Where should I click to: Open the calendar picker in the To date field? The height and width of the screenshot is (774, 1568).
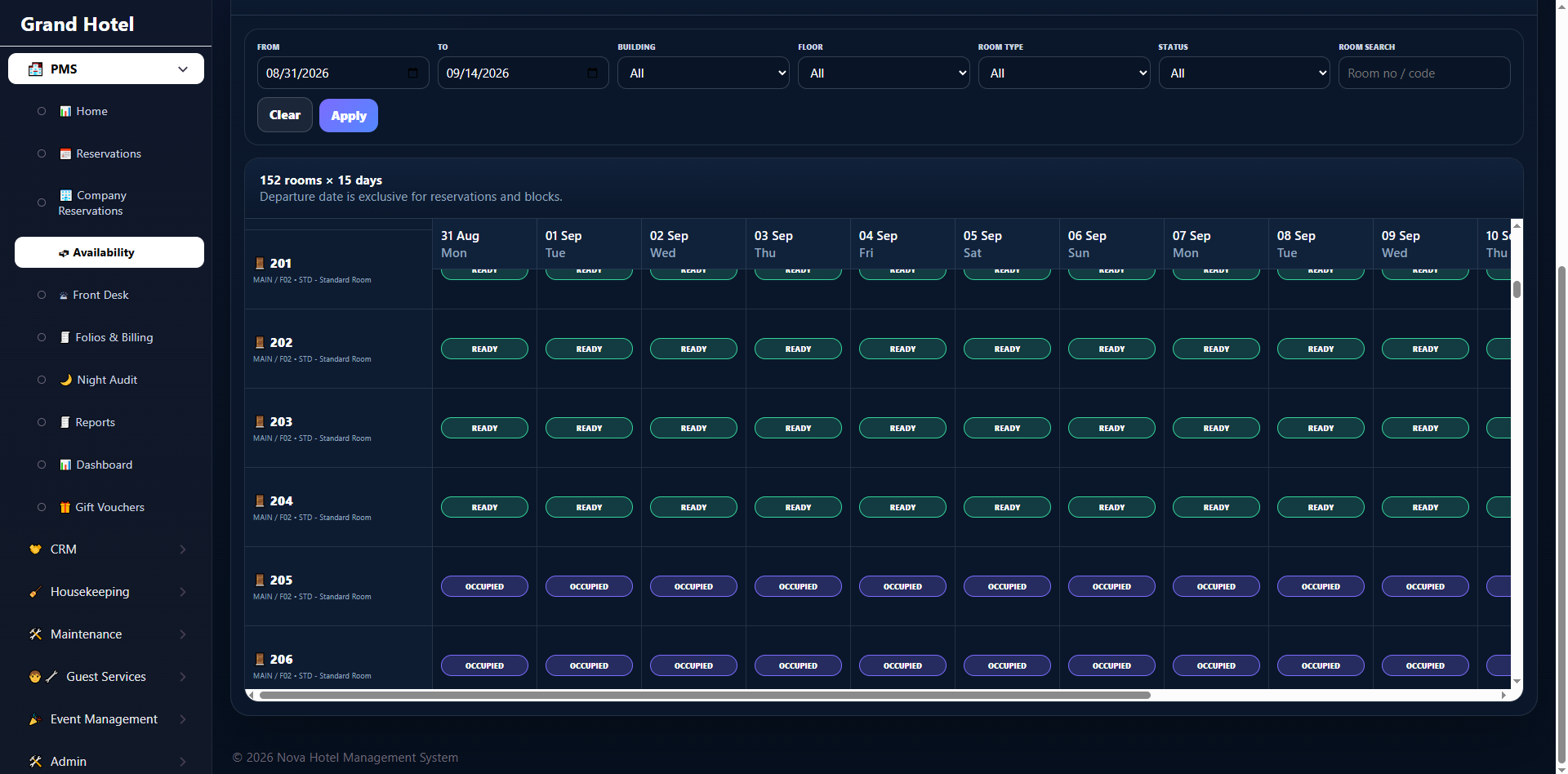[593, 73]
